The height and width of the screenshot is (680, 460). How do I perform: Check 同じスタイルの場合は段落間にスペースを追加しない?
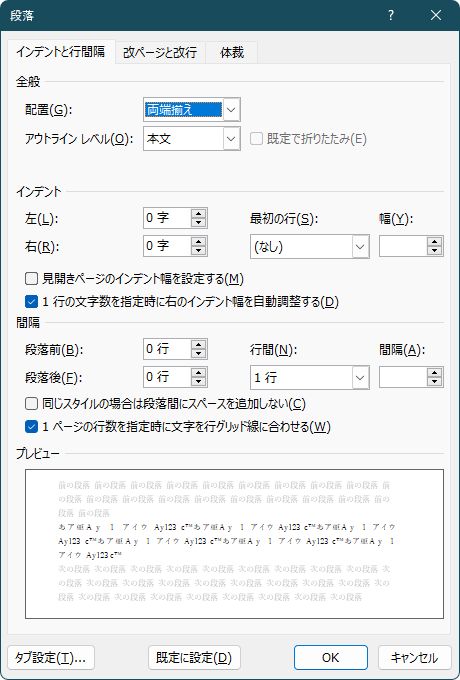tap(31, 404)
